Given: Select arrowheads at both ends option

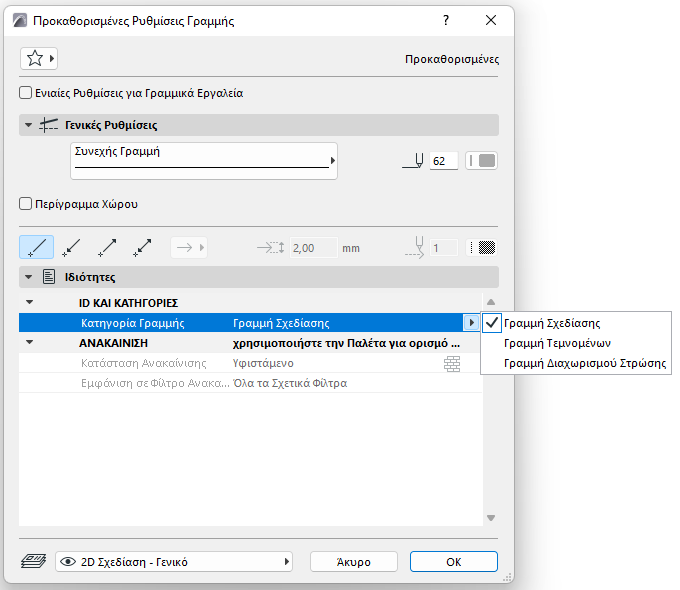Looking at the screenshot, I should pos(142,247).
